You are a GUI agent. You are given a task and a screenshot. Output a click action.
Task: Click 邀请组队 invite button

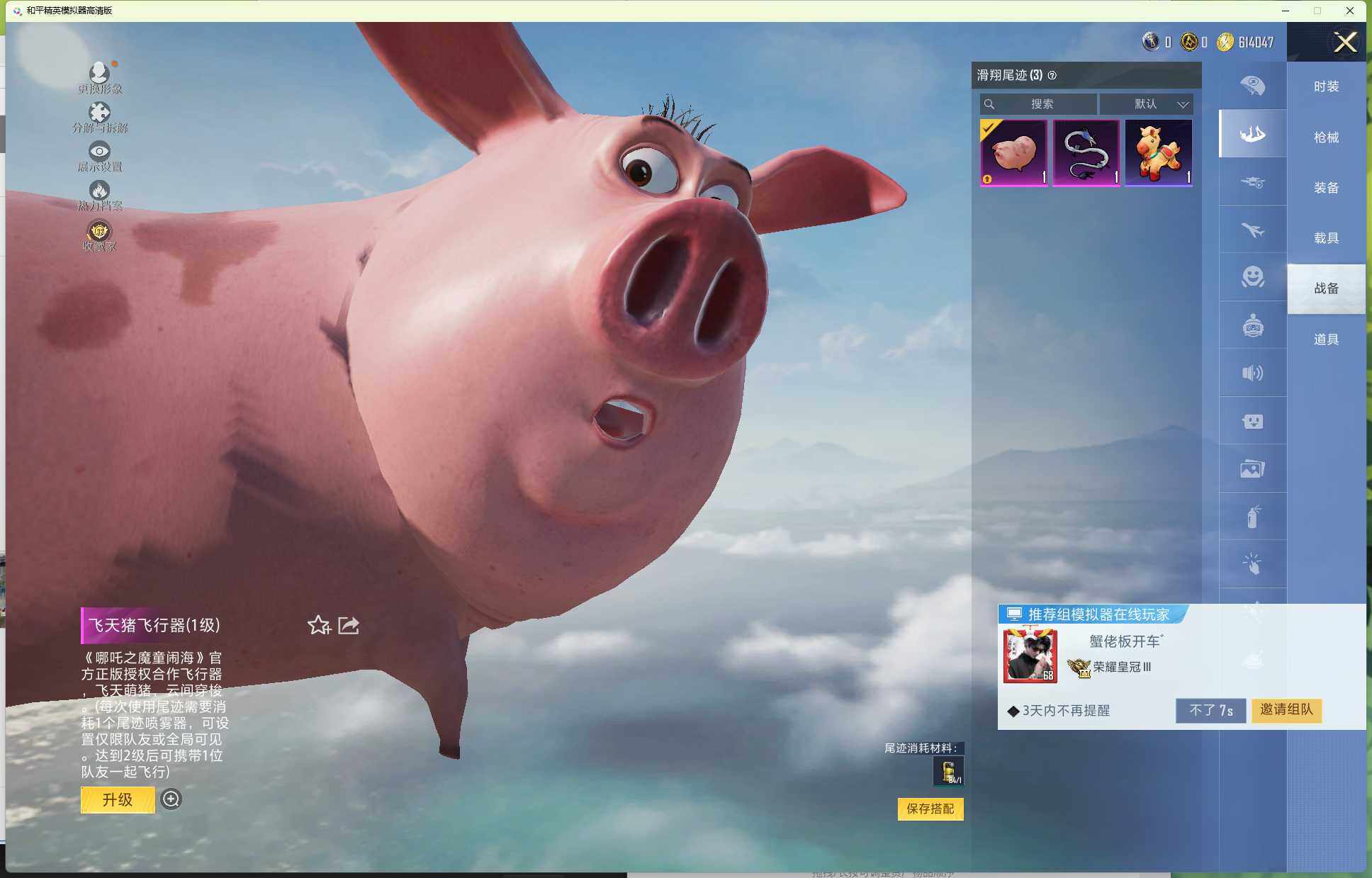(x=1286, y=710)
